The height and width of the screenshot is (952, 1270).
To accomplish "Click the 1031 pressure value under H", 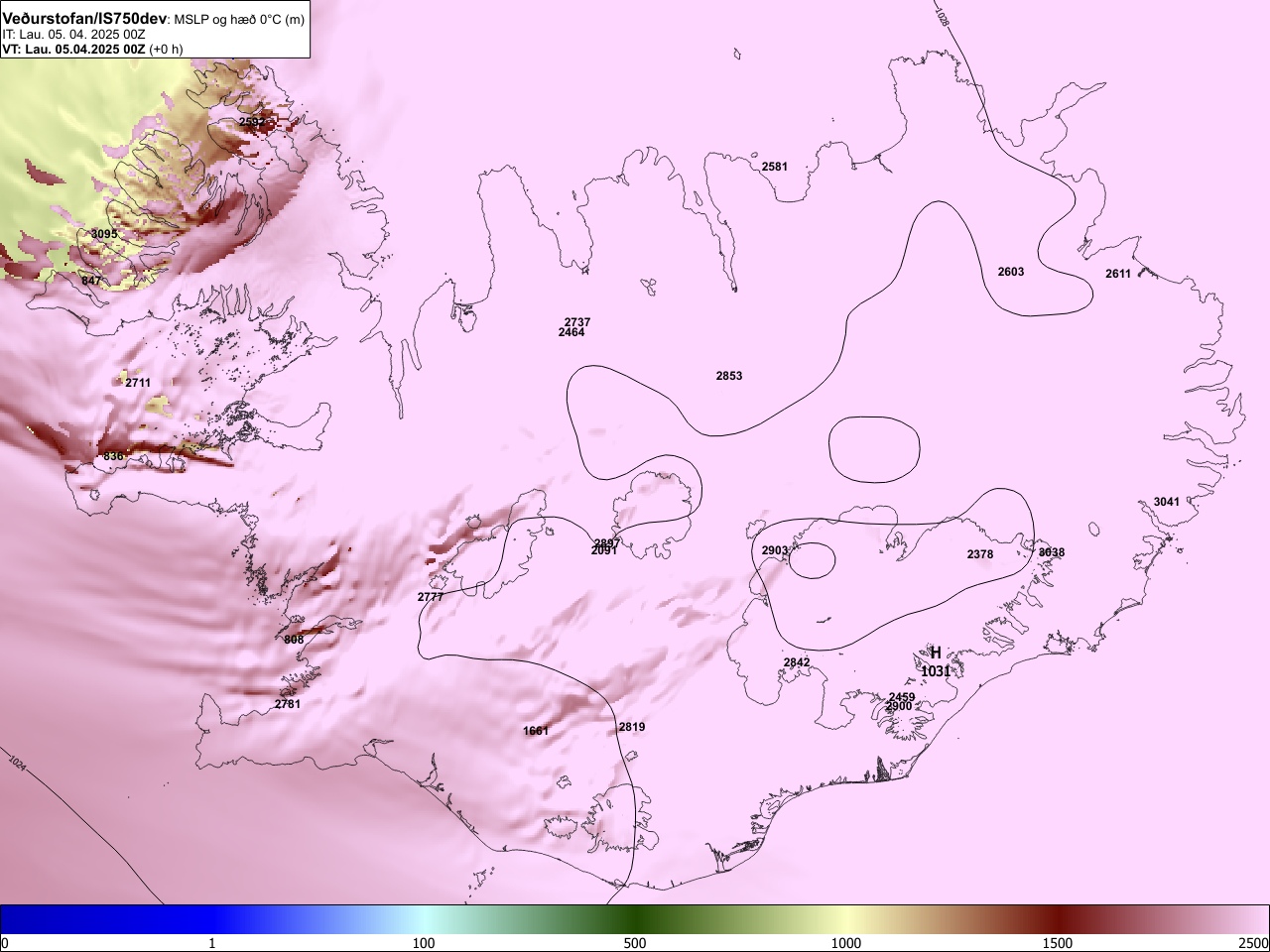I will click(936, 671).
